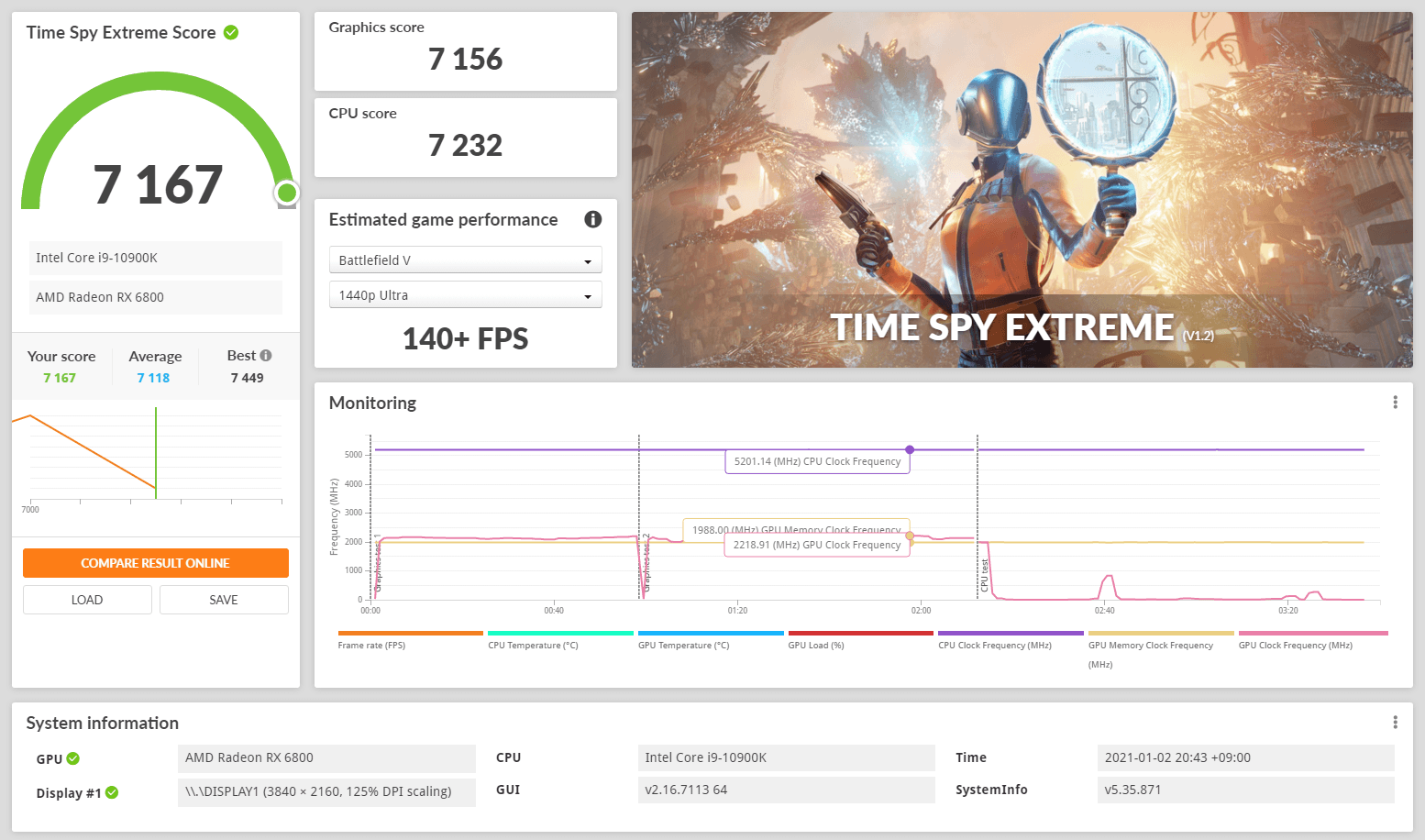The width and height of the screenshot is (1425, 840).
Task: Click the GUI version v2.16.7113 64 field
Action: 787,790
